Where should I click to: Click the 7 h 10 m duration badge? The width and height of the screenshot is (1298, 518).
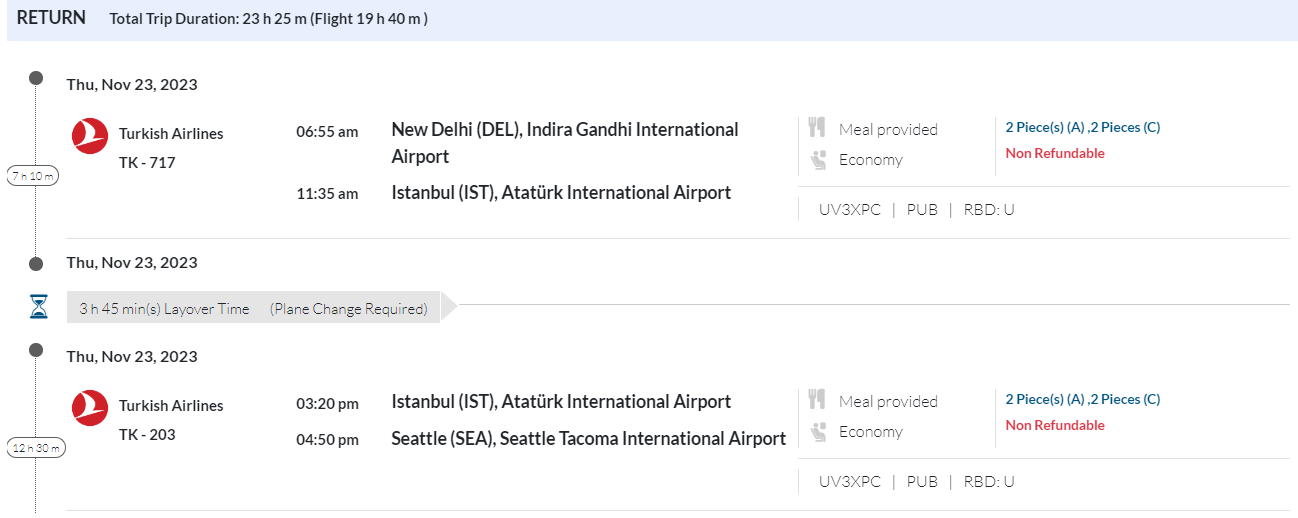click(34, 176)
